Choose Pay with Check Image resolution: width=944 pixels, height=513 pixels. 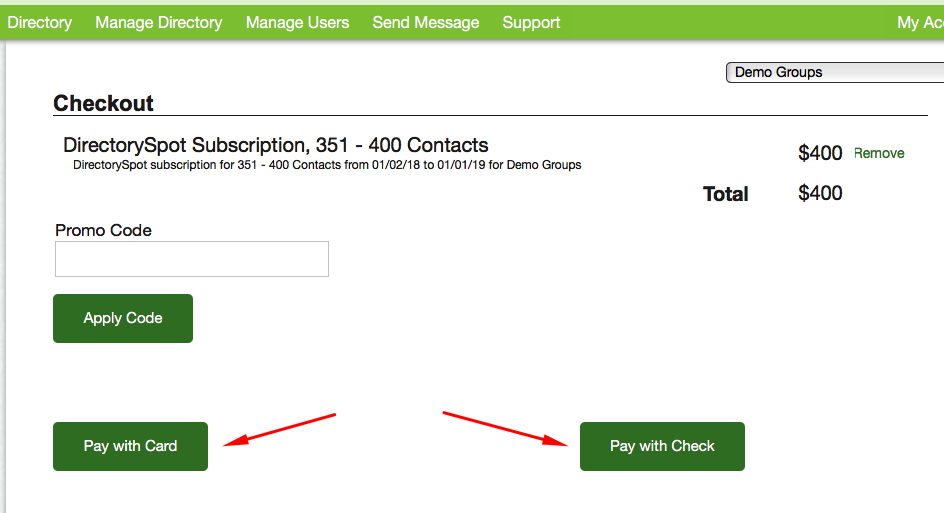pos(662,446)
